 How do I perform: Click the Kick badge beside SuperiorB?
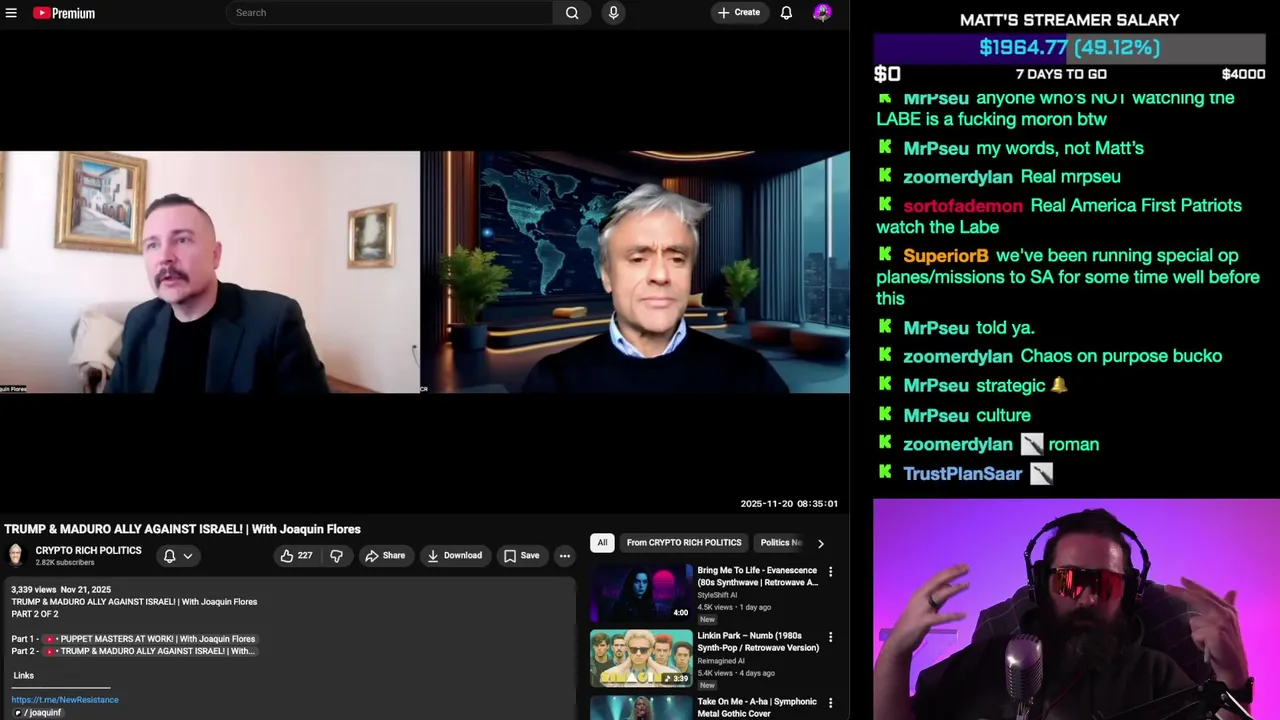[885, 254]
